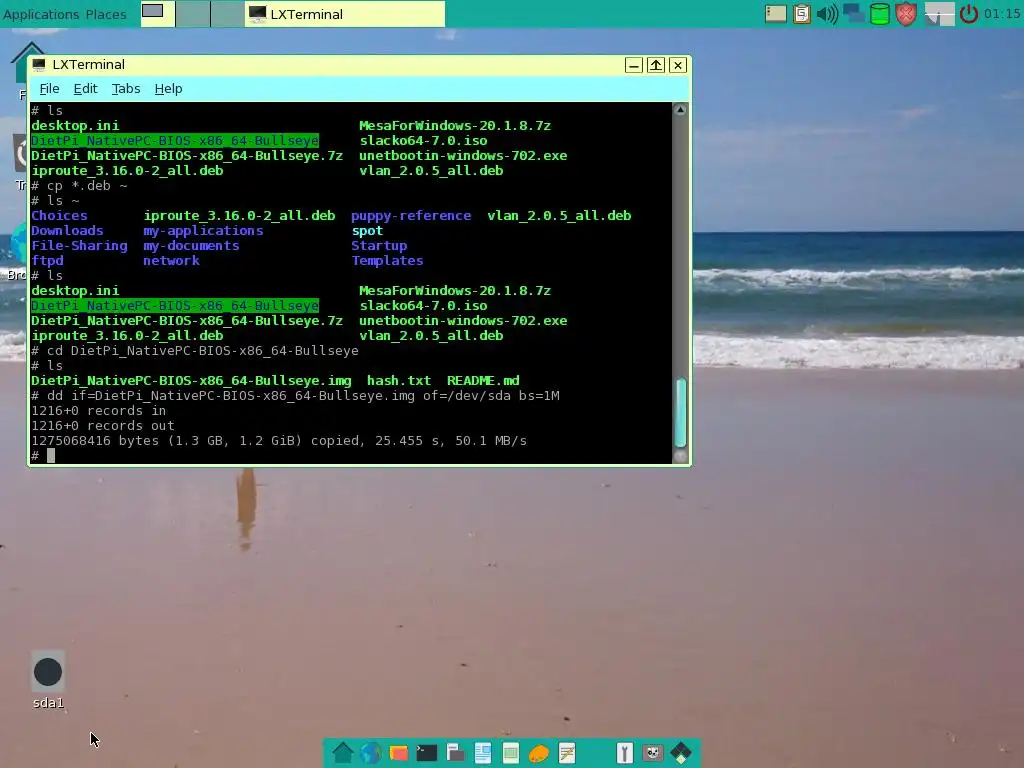Maximize the LXTerminal window
This screenshot has width=1024, height=768.
coord(656,65)
